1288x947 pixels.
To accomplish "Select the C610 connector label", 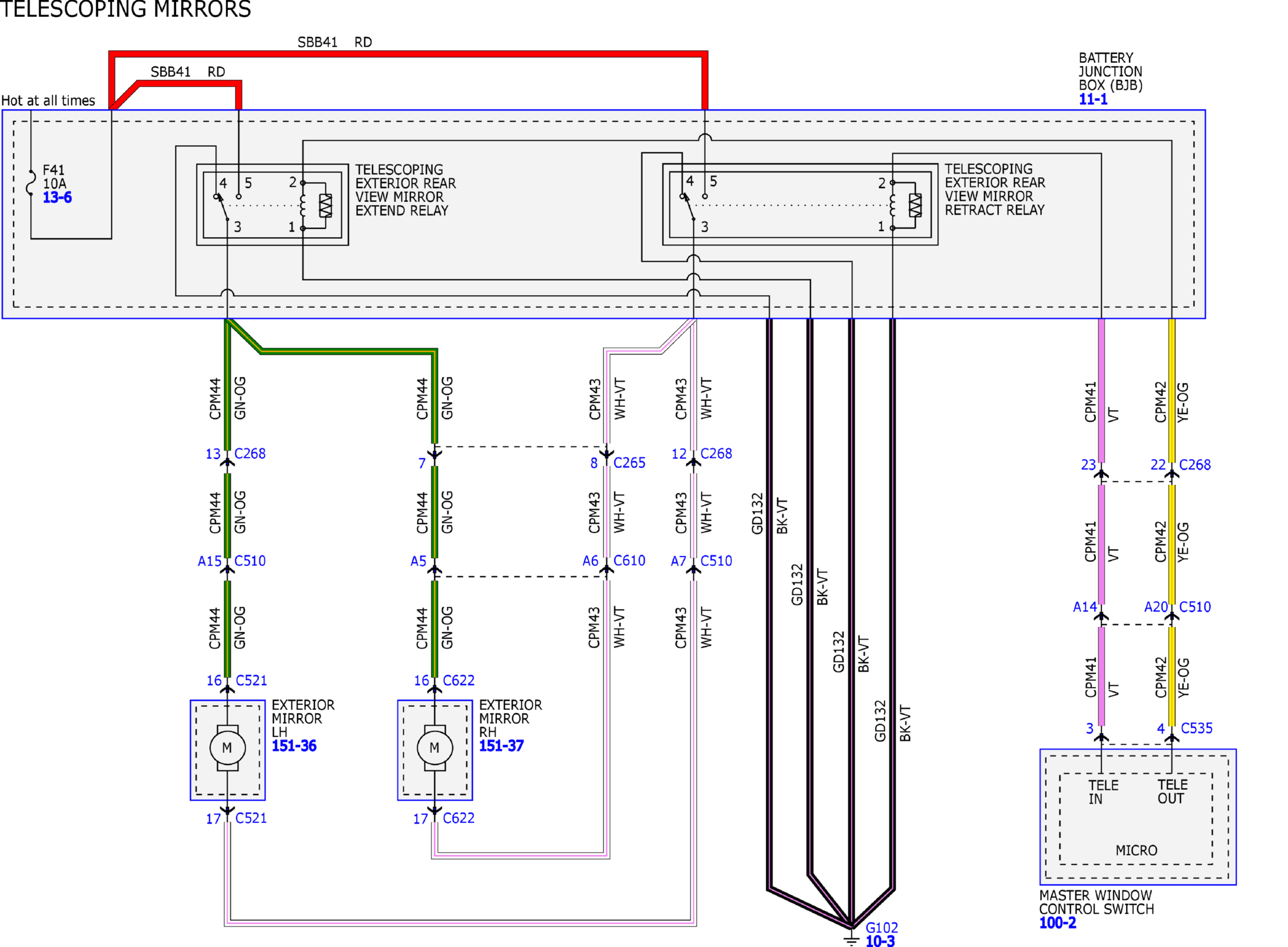I will pos(629,561).
